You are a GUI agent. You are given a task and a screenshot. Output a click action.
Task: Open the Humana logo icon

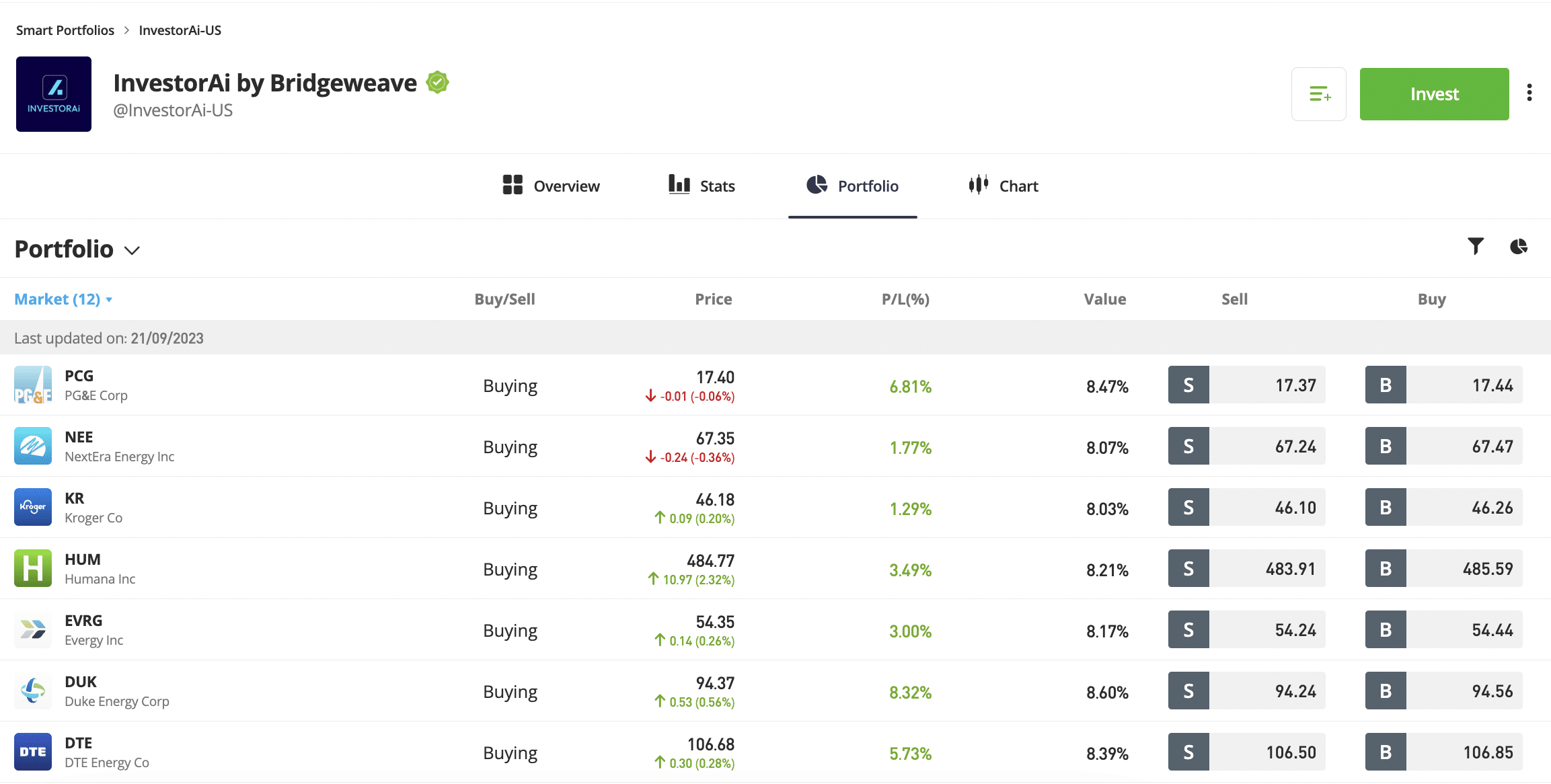point(33,568)
